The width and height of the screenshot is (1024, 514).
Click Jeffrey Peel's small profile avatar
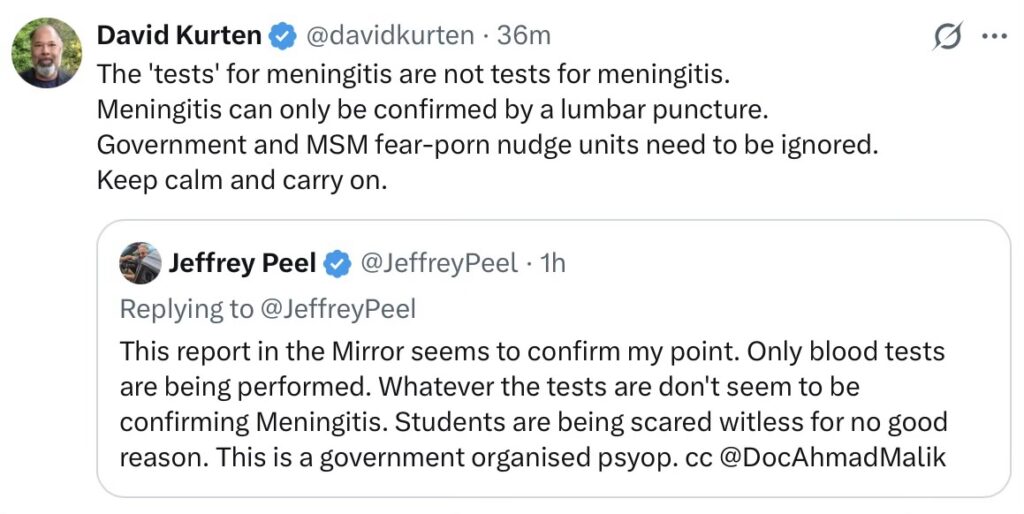pyautogui.click(x=140, y=264)
